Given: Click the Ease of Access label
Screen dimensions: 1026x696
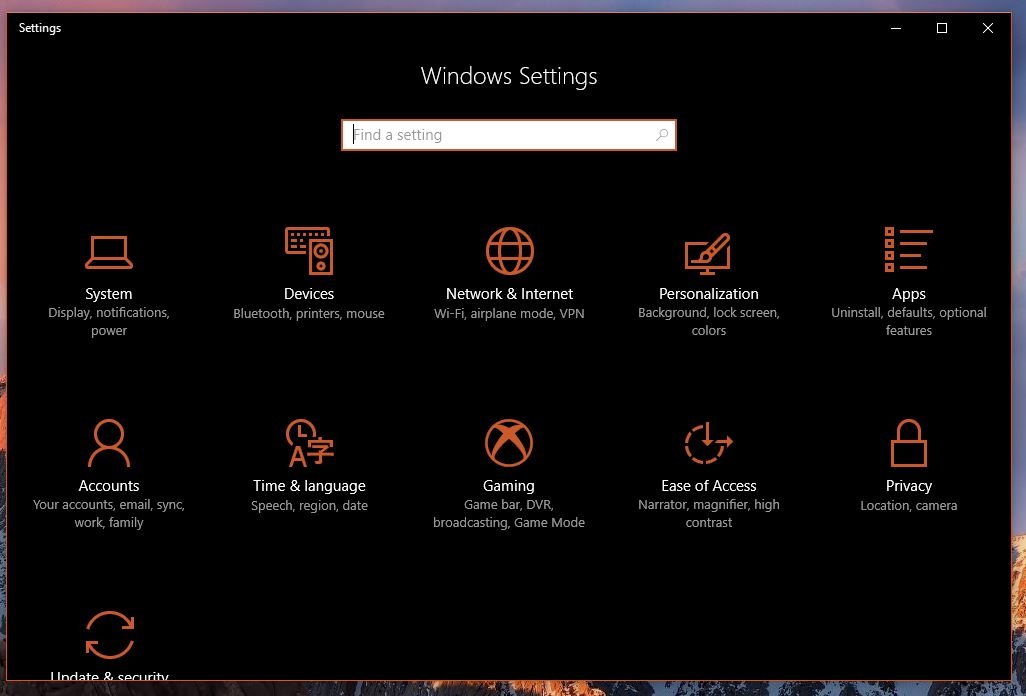Looking at the screenshot, I should 709,485.
